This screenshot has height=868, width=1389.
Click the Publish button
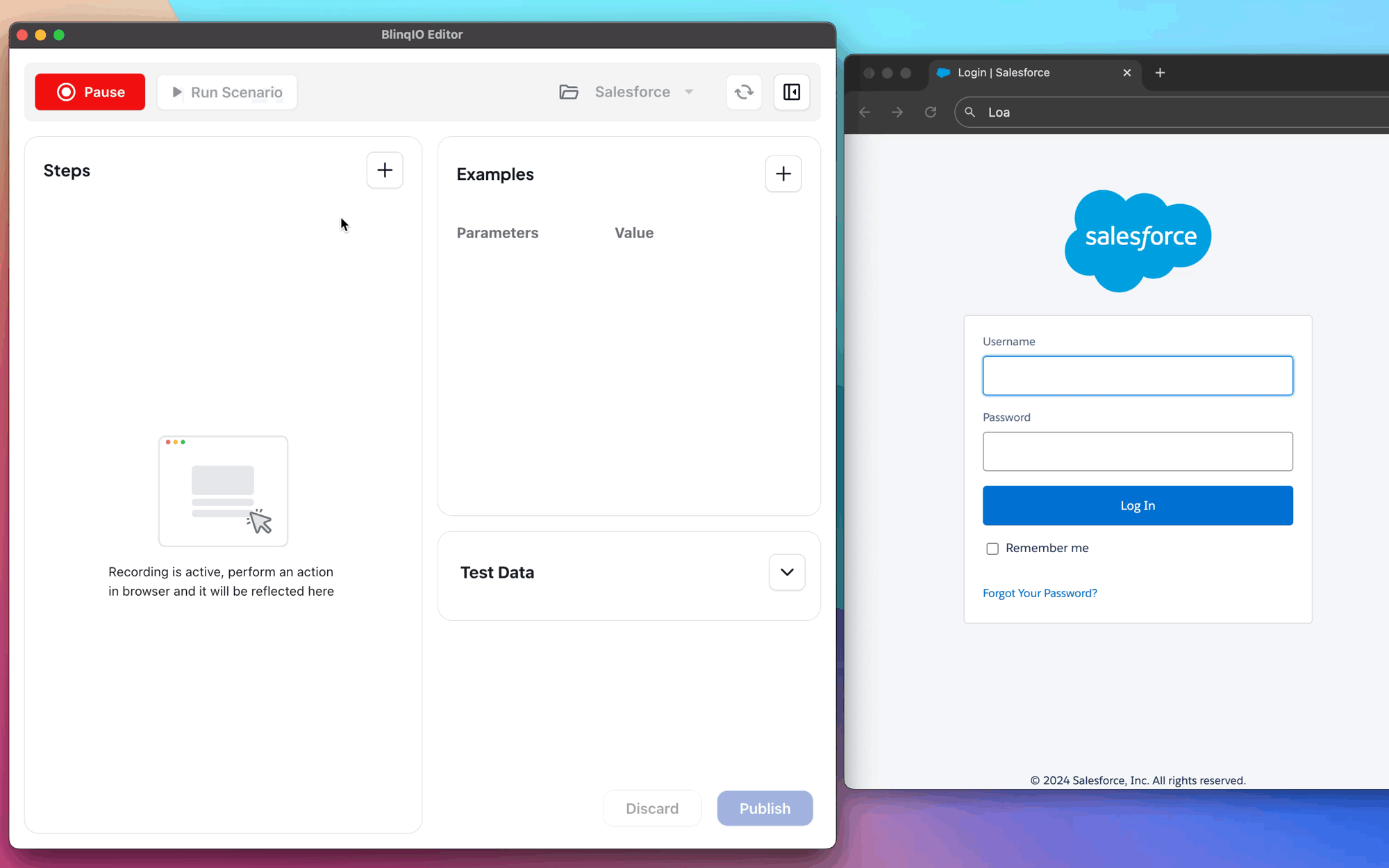pyautogui.click(x=765, y=808)
